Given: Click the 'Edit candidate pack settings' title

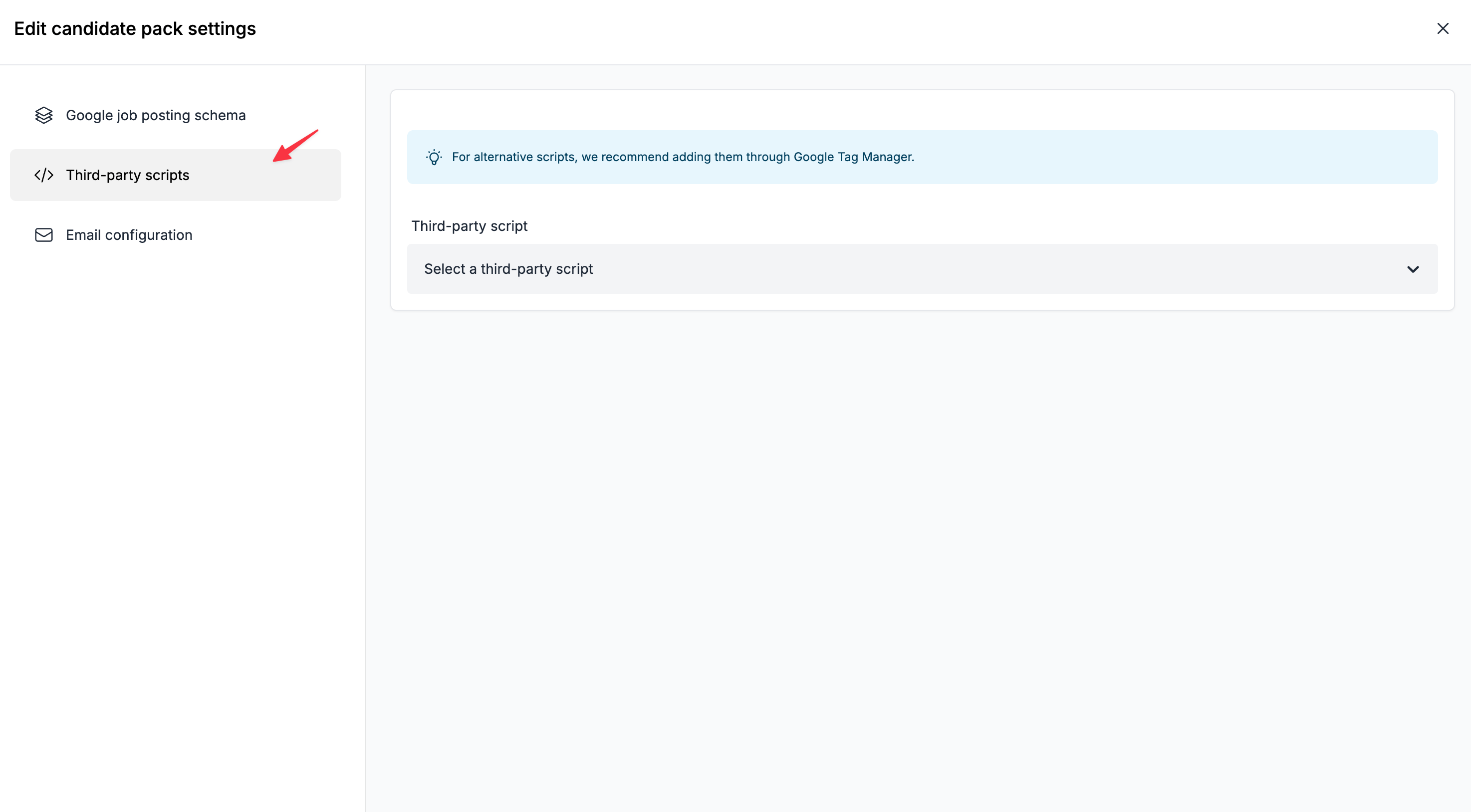Looking at the screenshot, I should 135,28.
